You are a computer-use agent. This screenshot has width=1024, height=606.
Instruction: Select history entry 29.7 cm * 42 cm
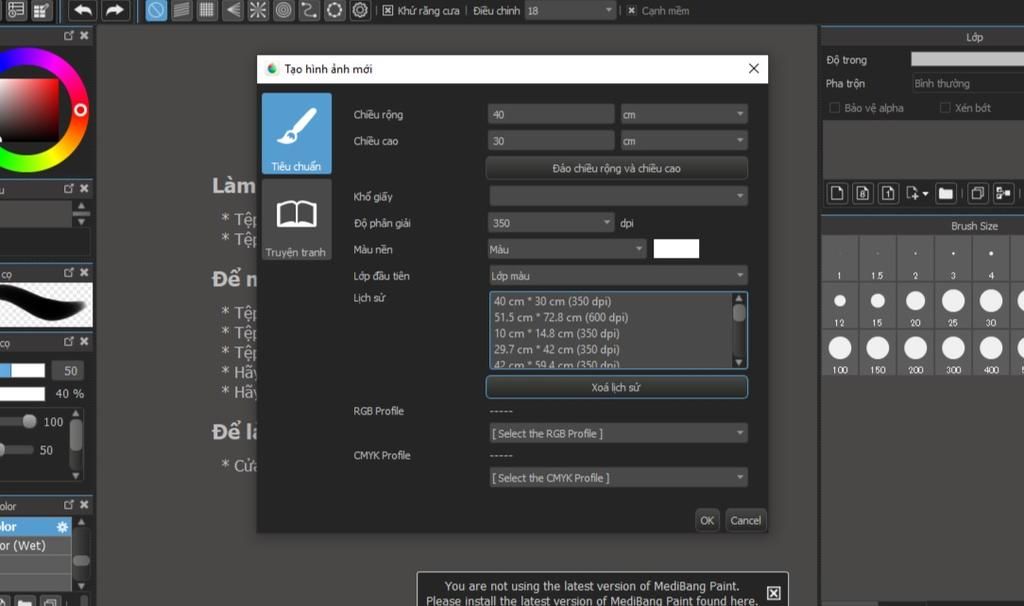pos(556,349)
